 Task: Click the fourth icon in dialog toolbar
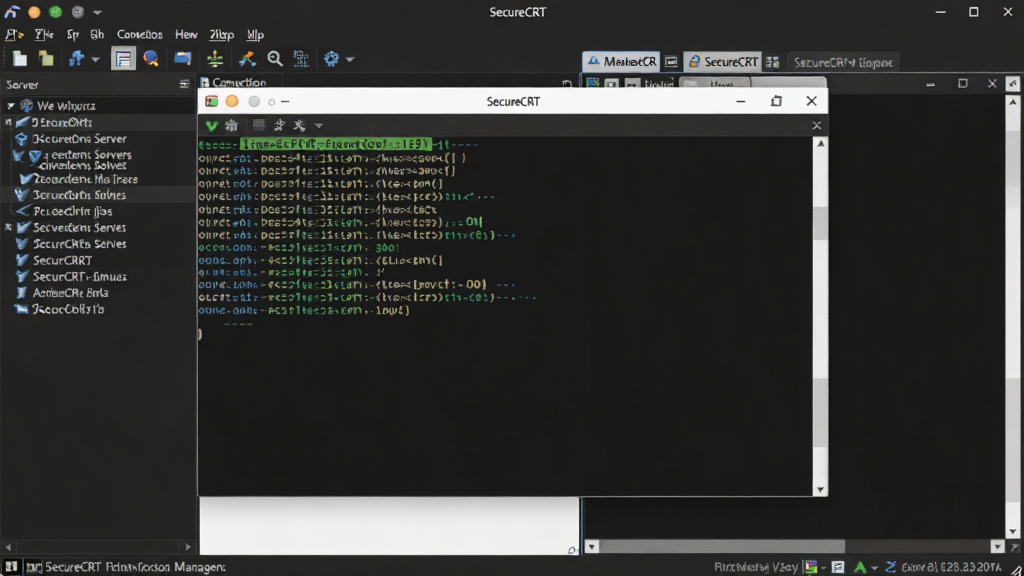280,125
